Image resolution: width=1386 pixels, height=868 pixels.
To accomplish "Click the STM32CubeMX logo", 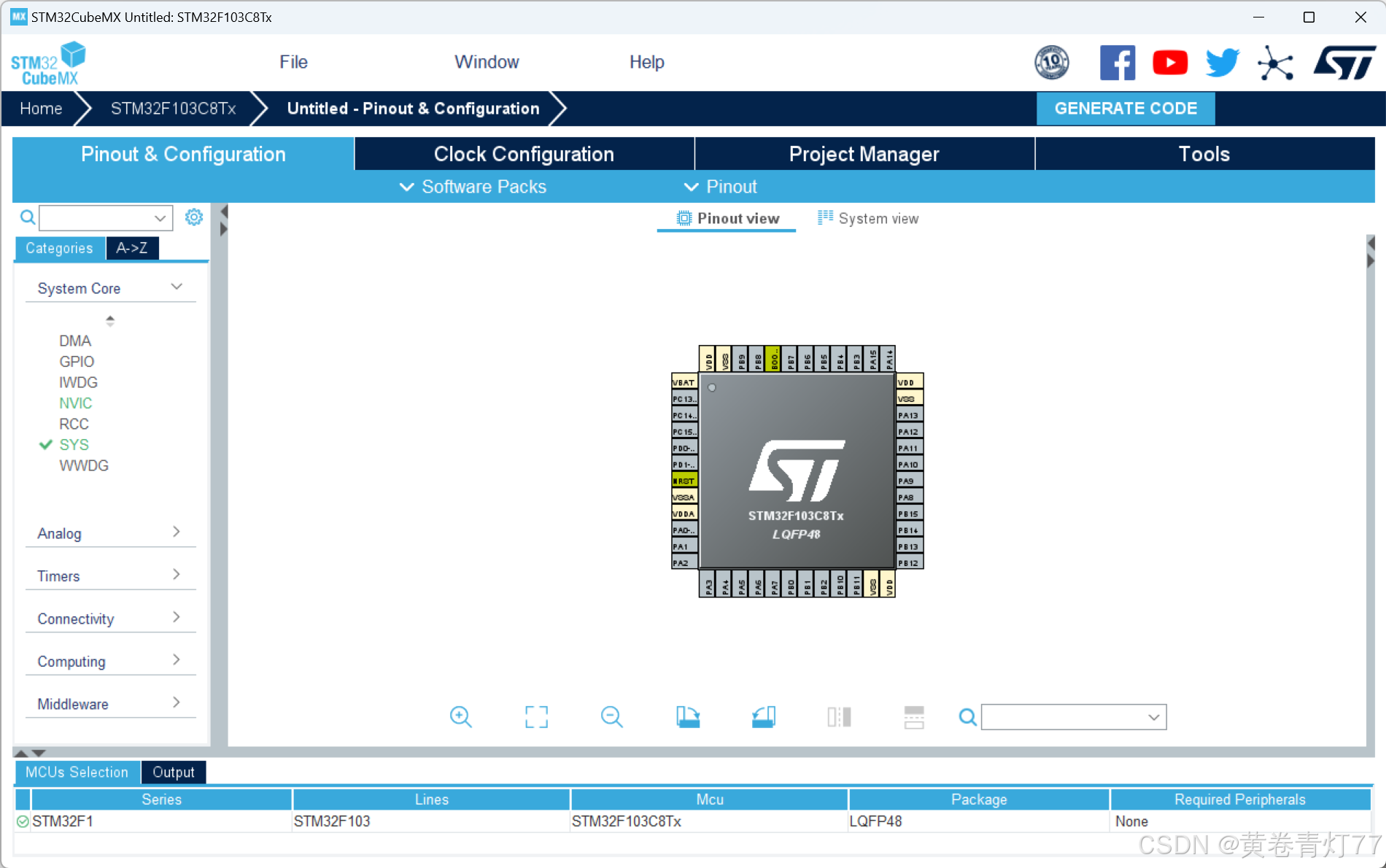I will tap(48, 64).
